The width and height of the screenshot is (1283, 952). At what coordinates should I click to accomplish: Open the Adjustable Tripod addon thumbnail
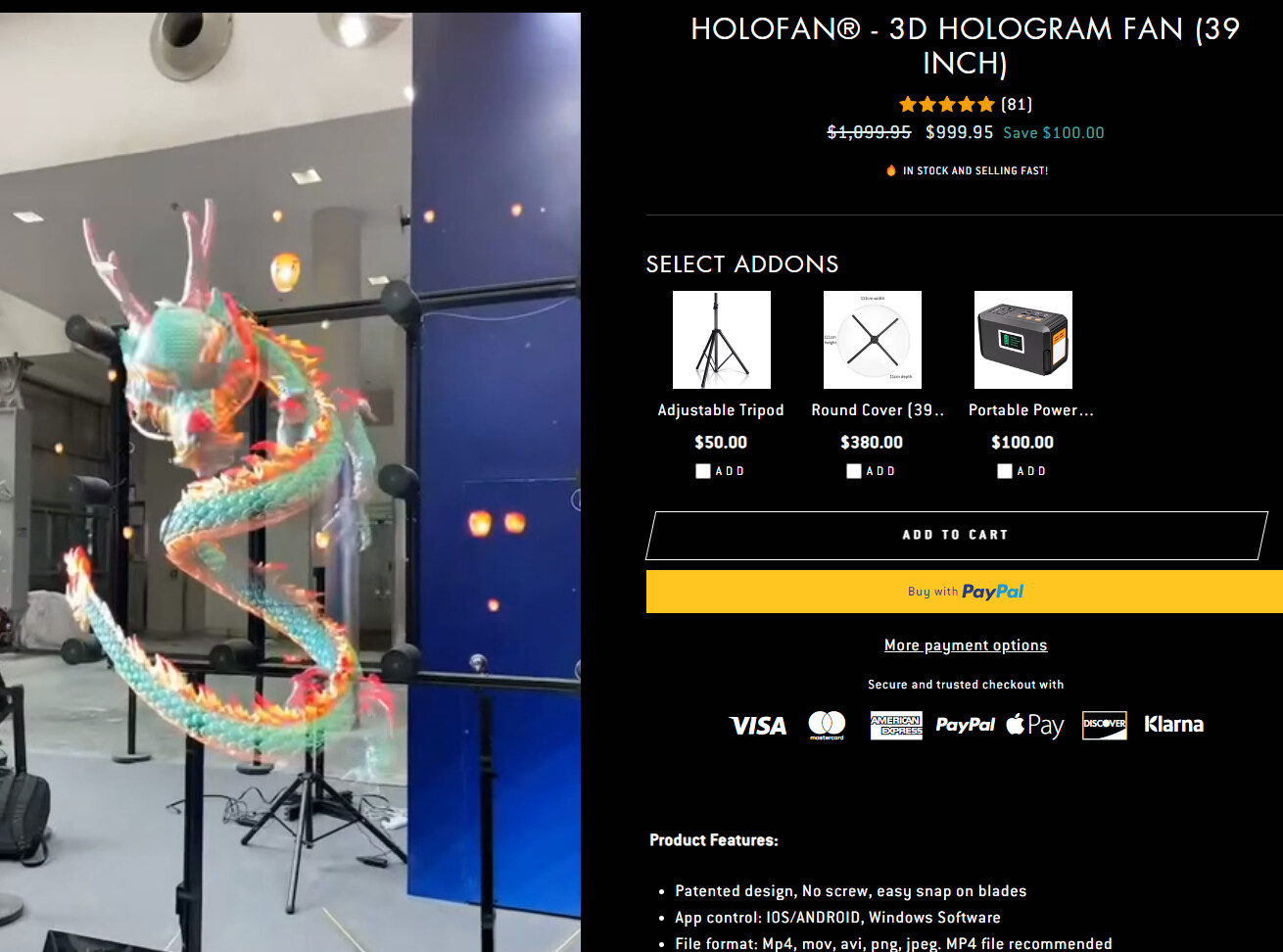pos(722,340)
